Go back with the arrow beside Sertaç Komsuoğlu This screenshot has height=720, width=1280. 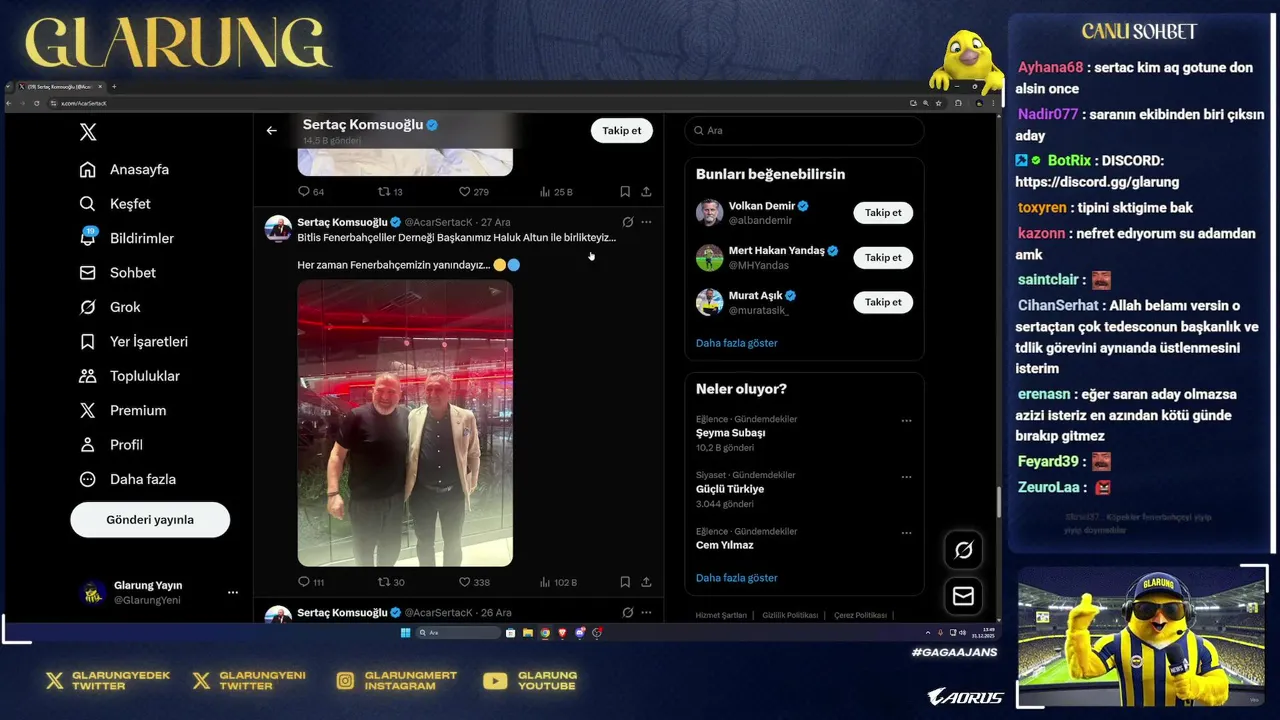[x=271, y=130]
